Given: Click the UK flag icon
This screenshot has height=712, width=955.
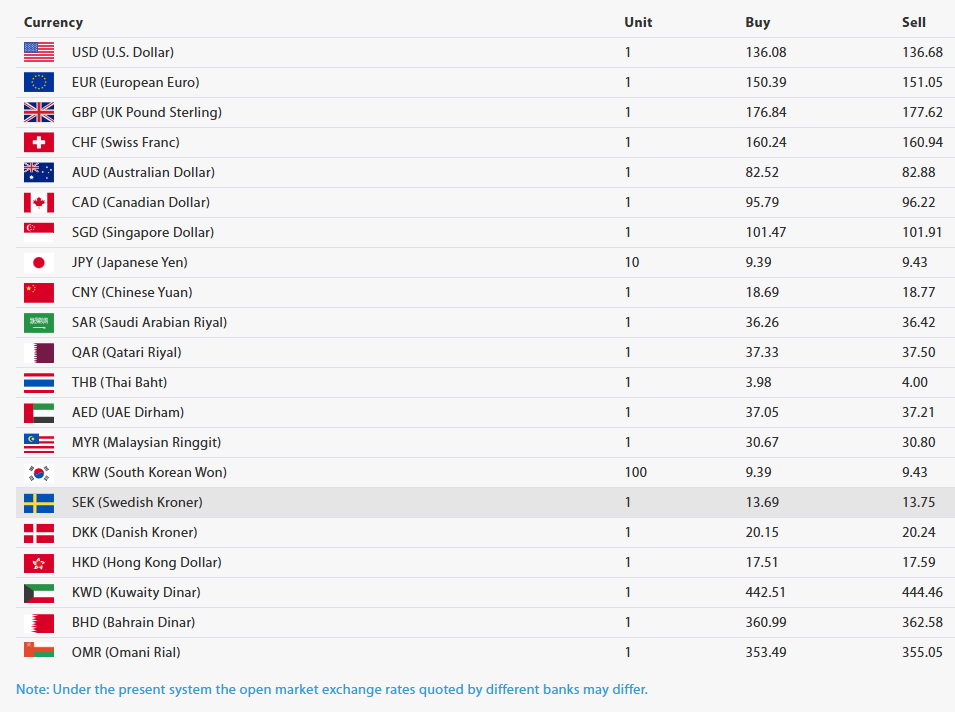Looking at the screenshot, I should pyautogui.click(x=39, y=112).
